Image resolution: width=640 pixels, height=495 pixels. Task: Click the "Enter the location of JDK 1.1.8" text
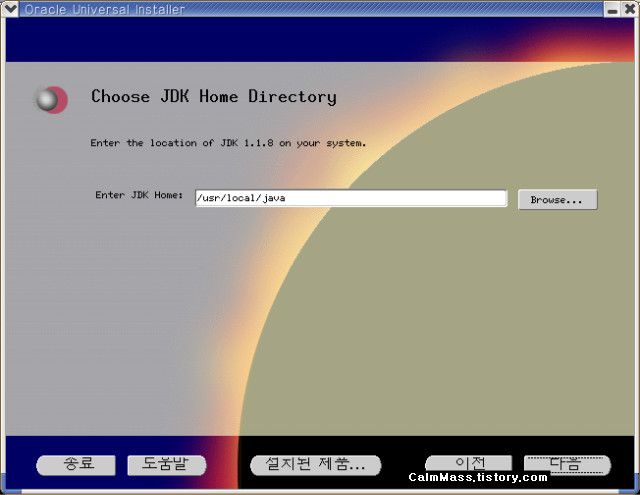click(x=182, y=143)
